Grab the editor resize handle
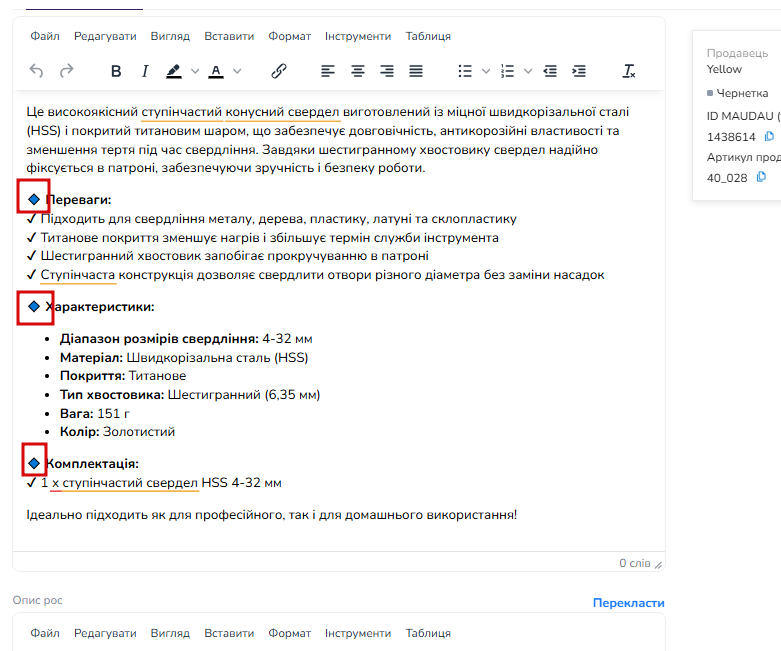Viewport: 781px width, 651px height. coord(658,565)
